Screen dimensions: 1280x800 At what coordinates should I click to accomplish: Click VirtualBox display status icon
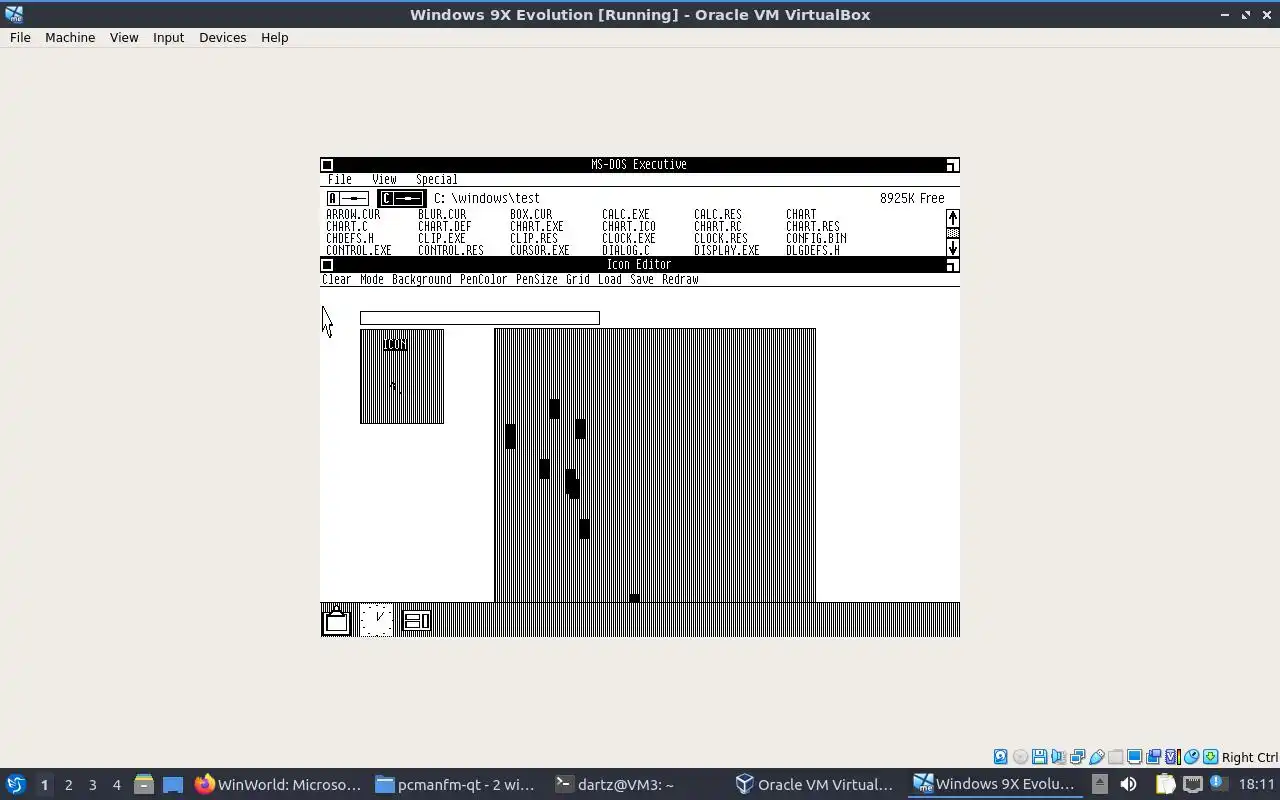coord(1134,757)
